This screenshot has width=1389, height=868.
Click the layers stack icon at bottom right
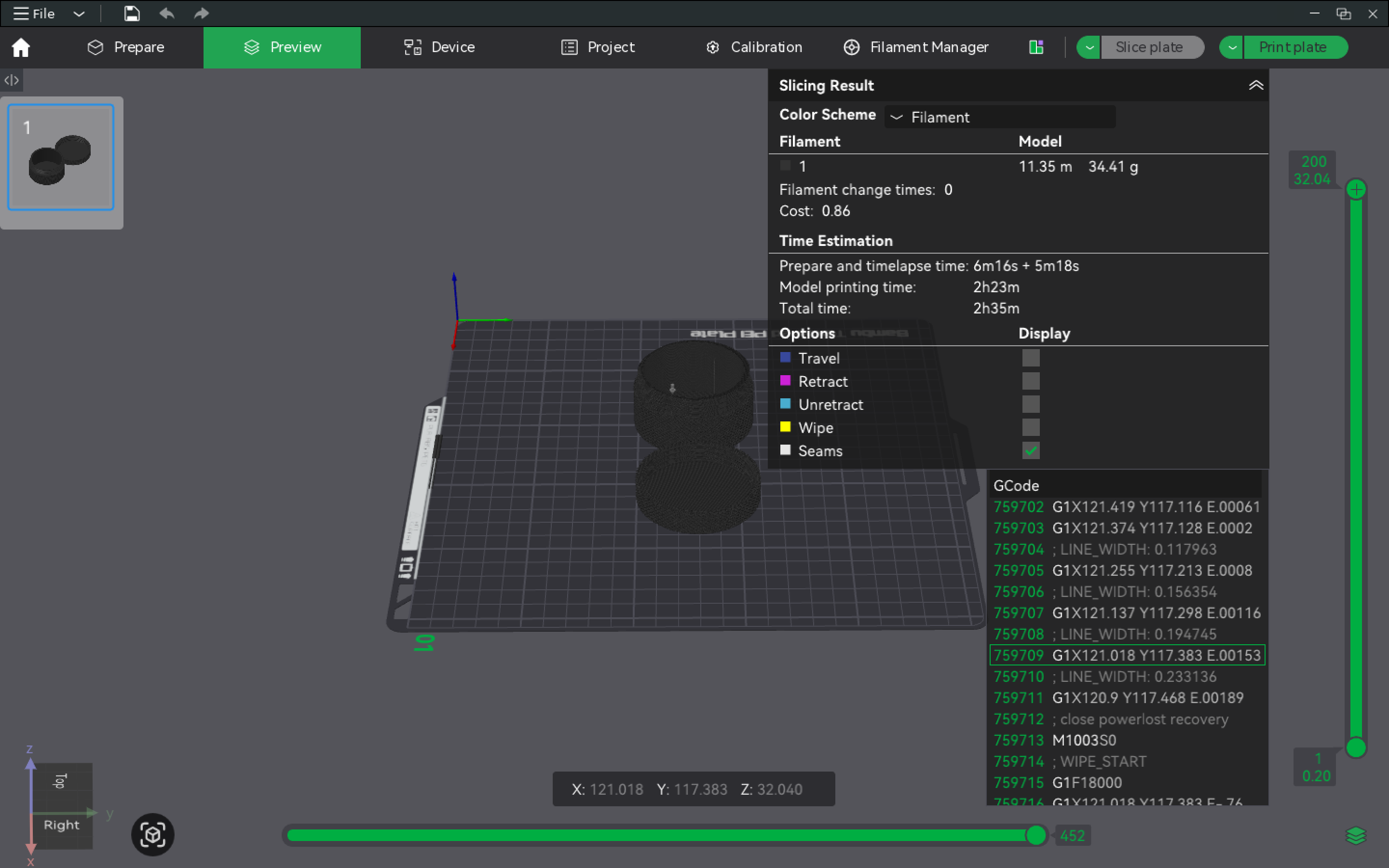[x=1356, y=836]
